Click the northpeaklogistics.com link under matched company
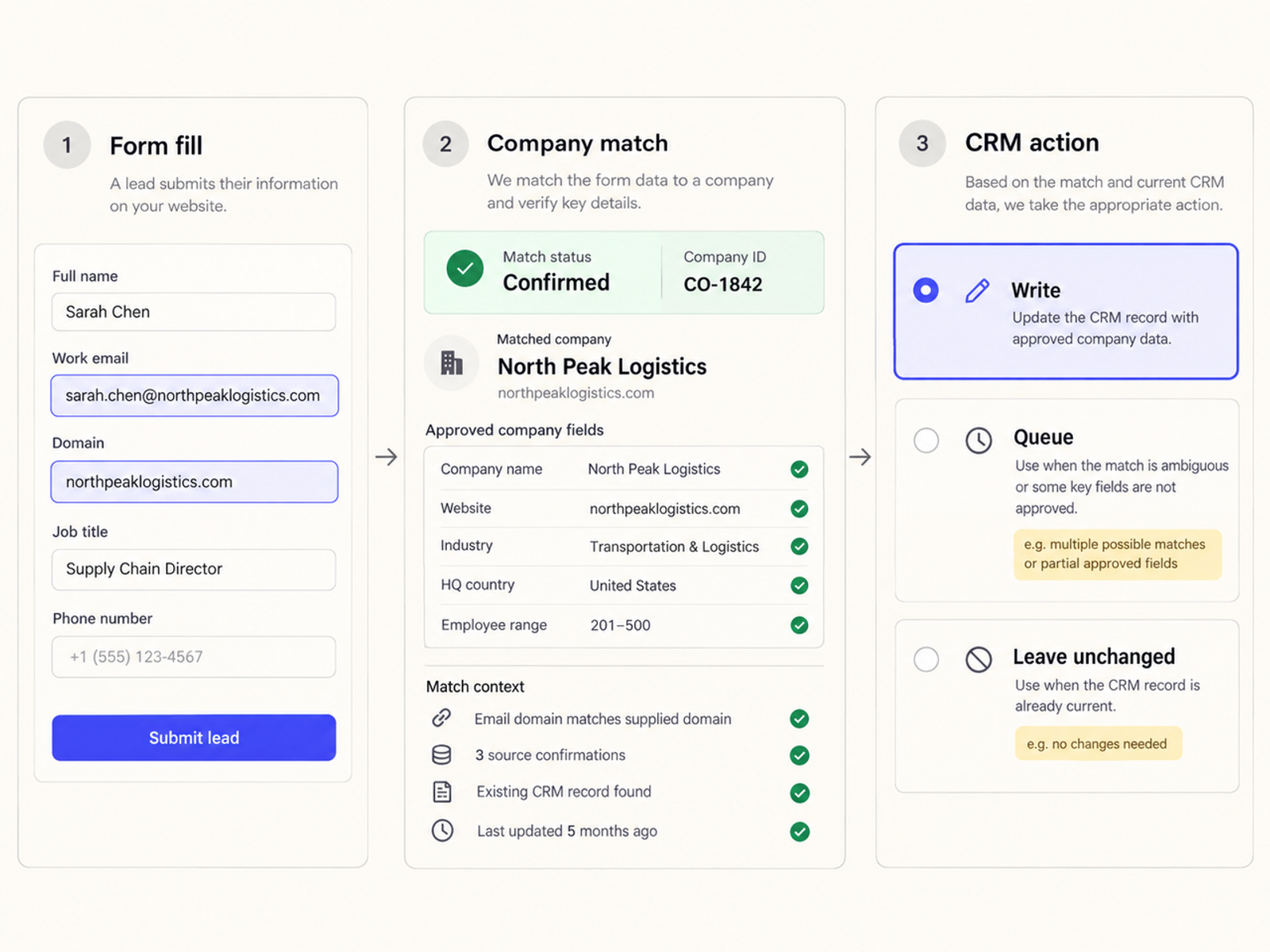This screenshot has height=952, width=1270. point(576,393)
